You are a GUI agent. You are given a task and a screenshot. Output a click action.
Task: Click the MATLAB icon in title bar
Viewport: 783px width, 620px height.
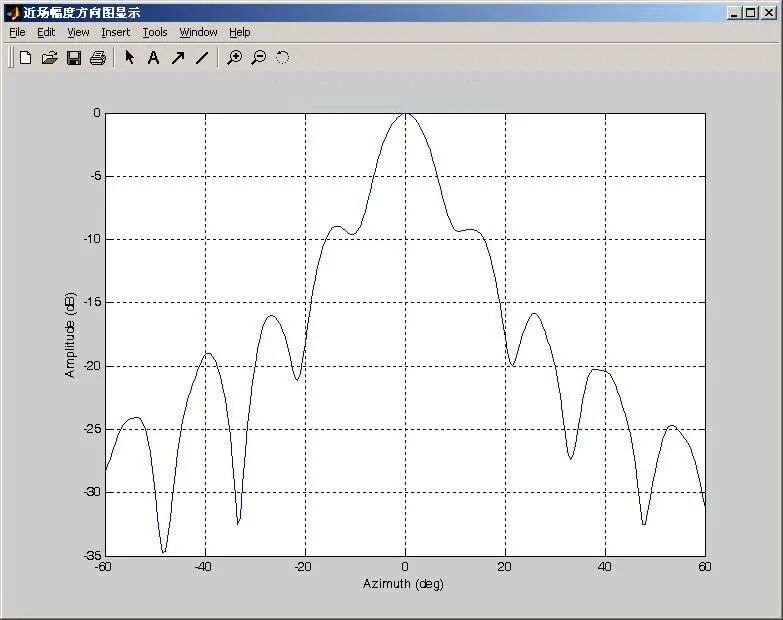13,12
